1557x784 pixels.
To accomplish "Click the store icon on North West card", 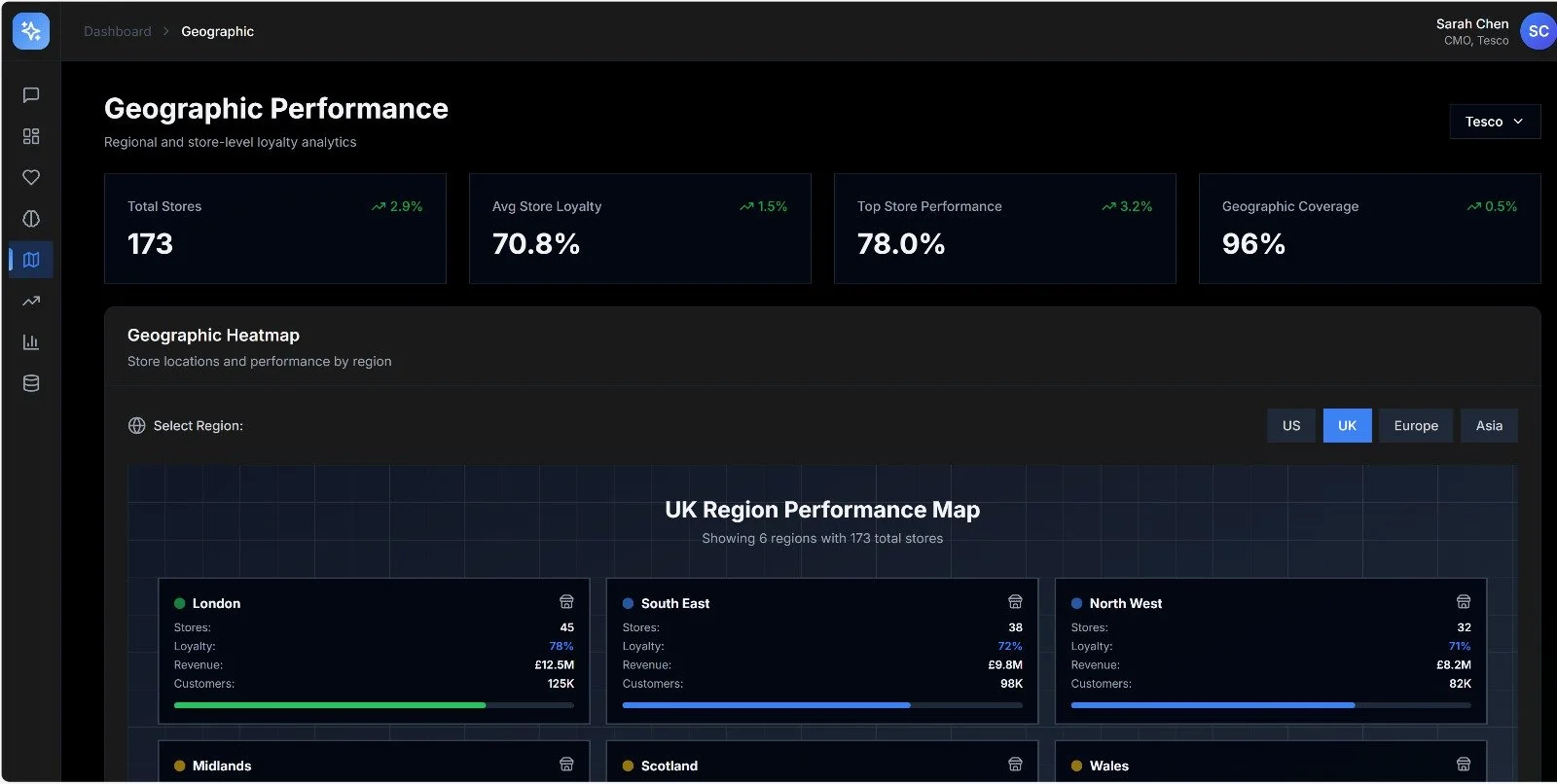I will tap(1464, 602).
